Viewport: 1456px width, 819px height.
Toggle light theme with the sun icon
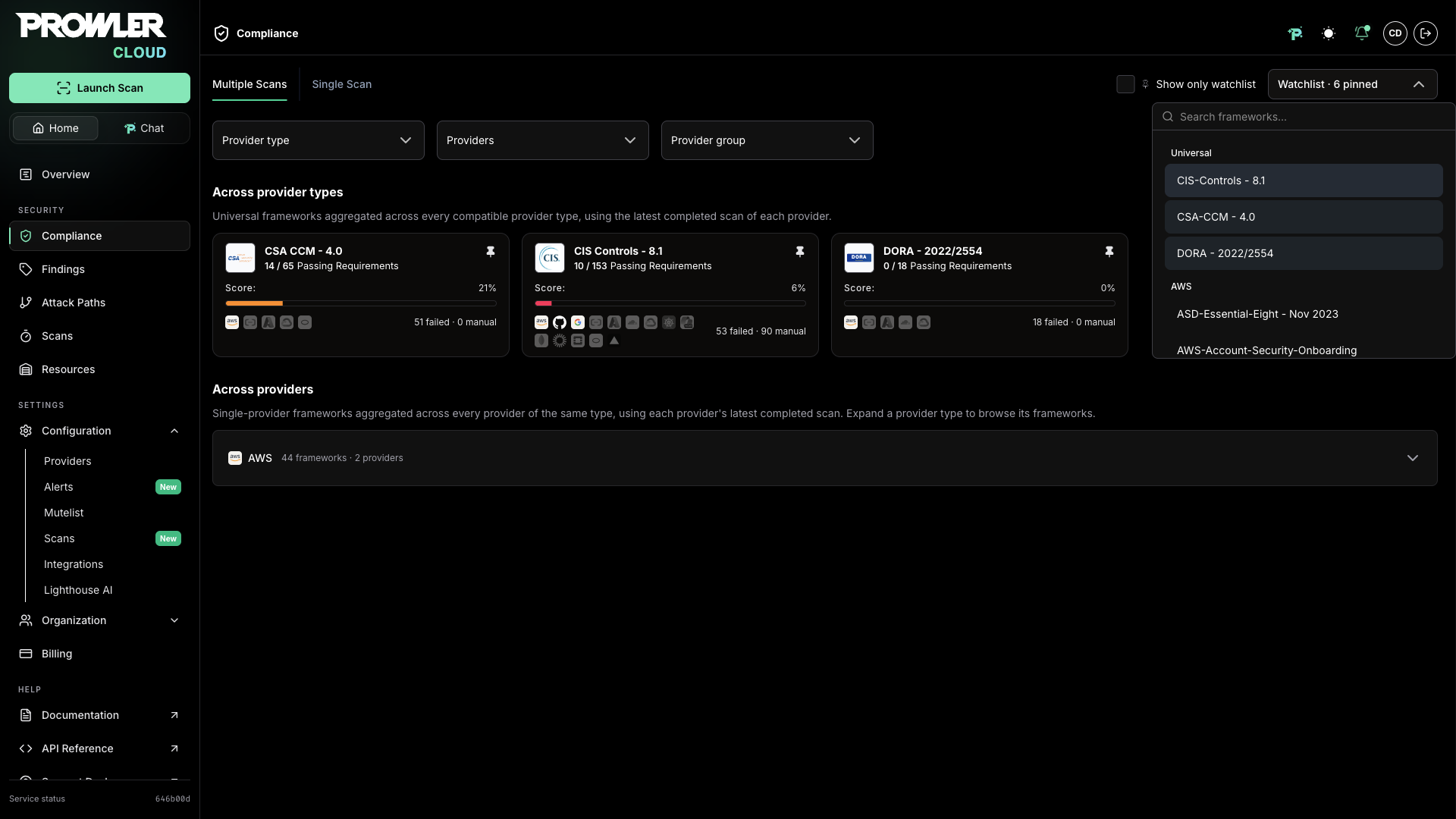(1329, 33)
